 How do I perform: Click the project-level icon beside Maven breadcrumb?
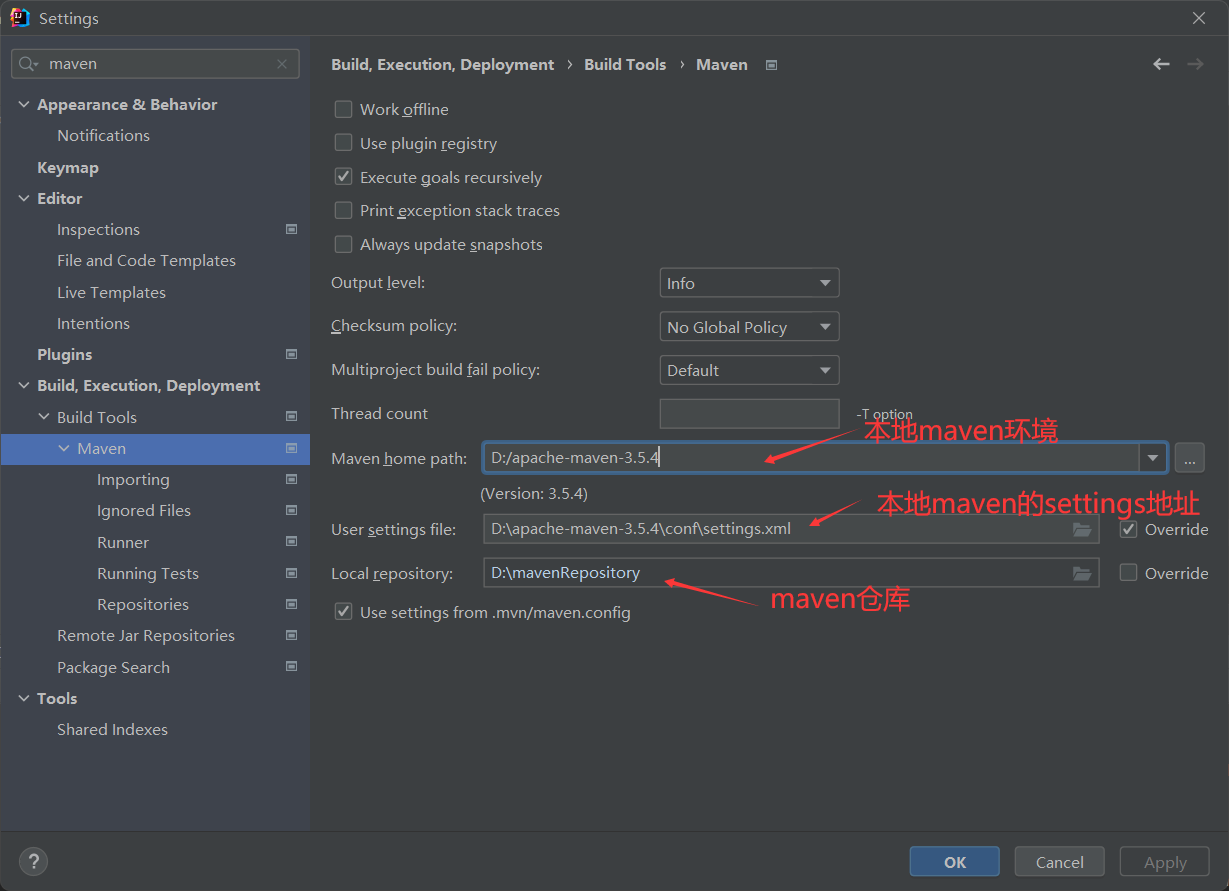771,65
